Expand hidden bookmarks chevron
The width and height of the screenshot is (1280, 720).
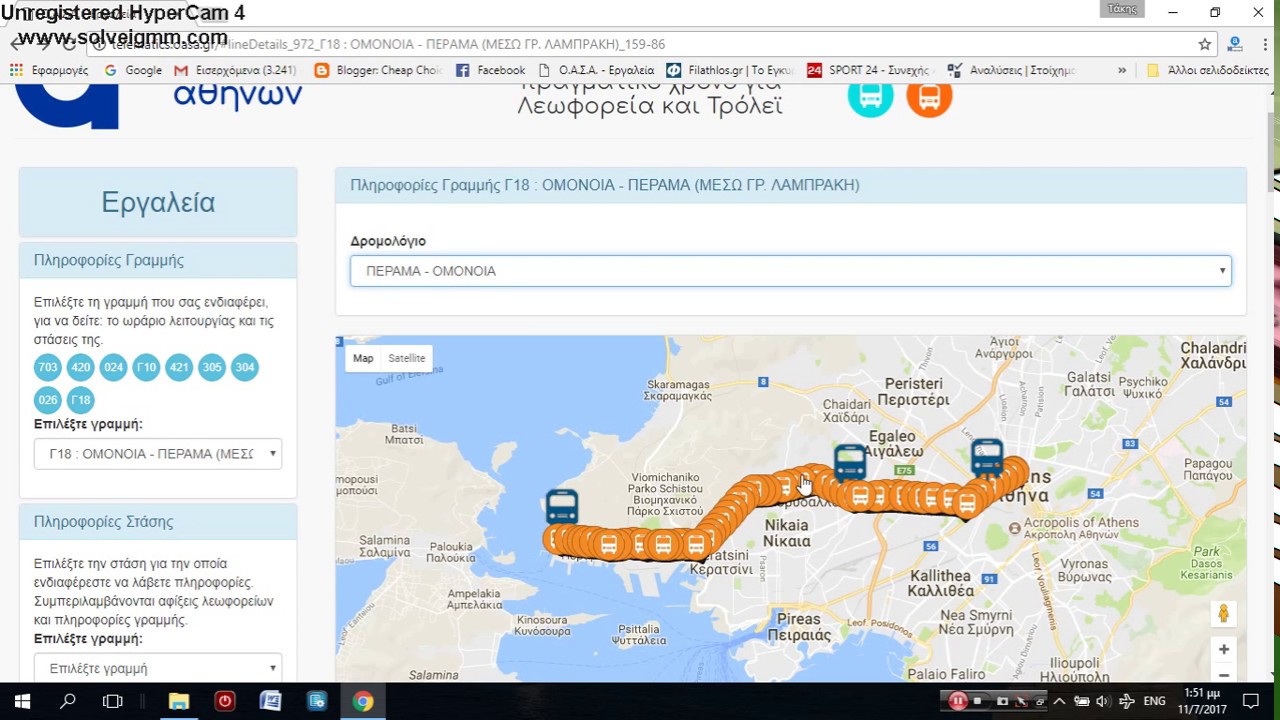point(1122,70)
